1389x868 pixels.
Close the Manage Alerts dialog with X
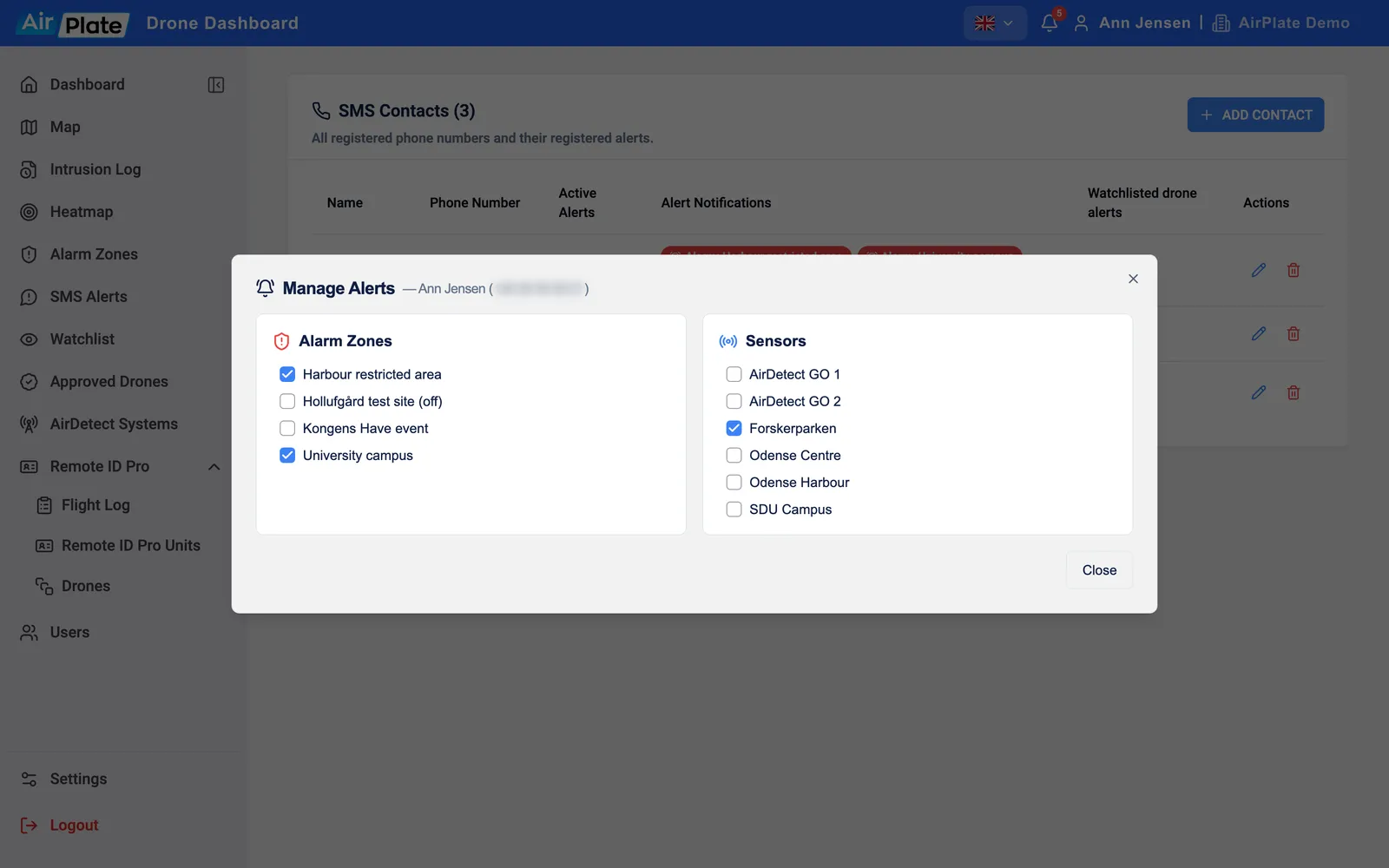click(x=1133, y=279)
